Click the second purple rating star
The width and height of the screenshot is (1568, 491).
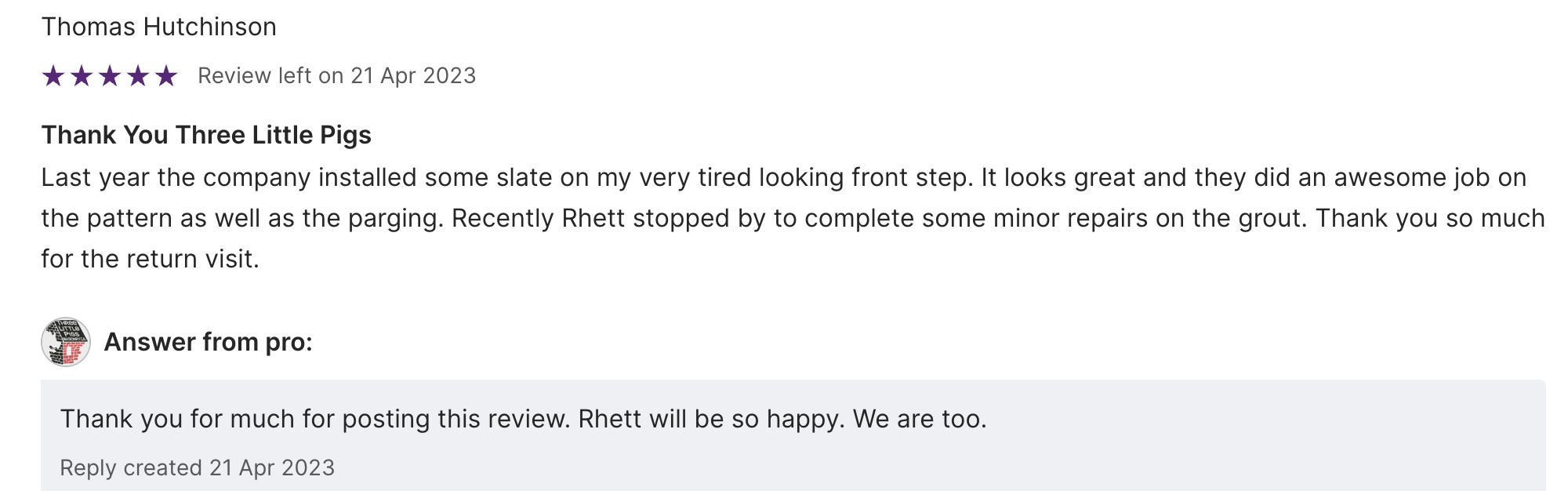[x=82, y=76]
